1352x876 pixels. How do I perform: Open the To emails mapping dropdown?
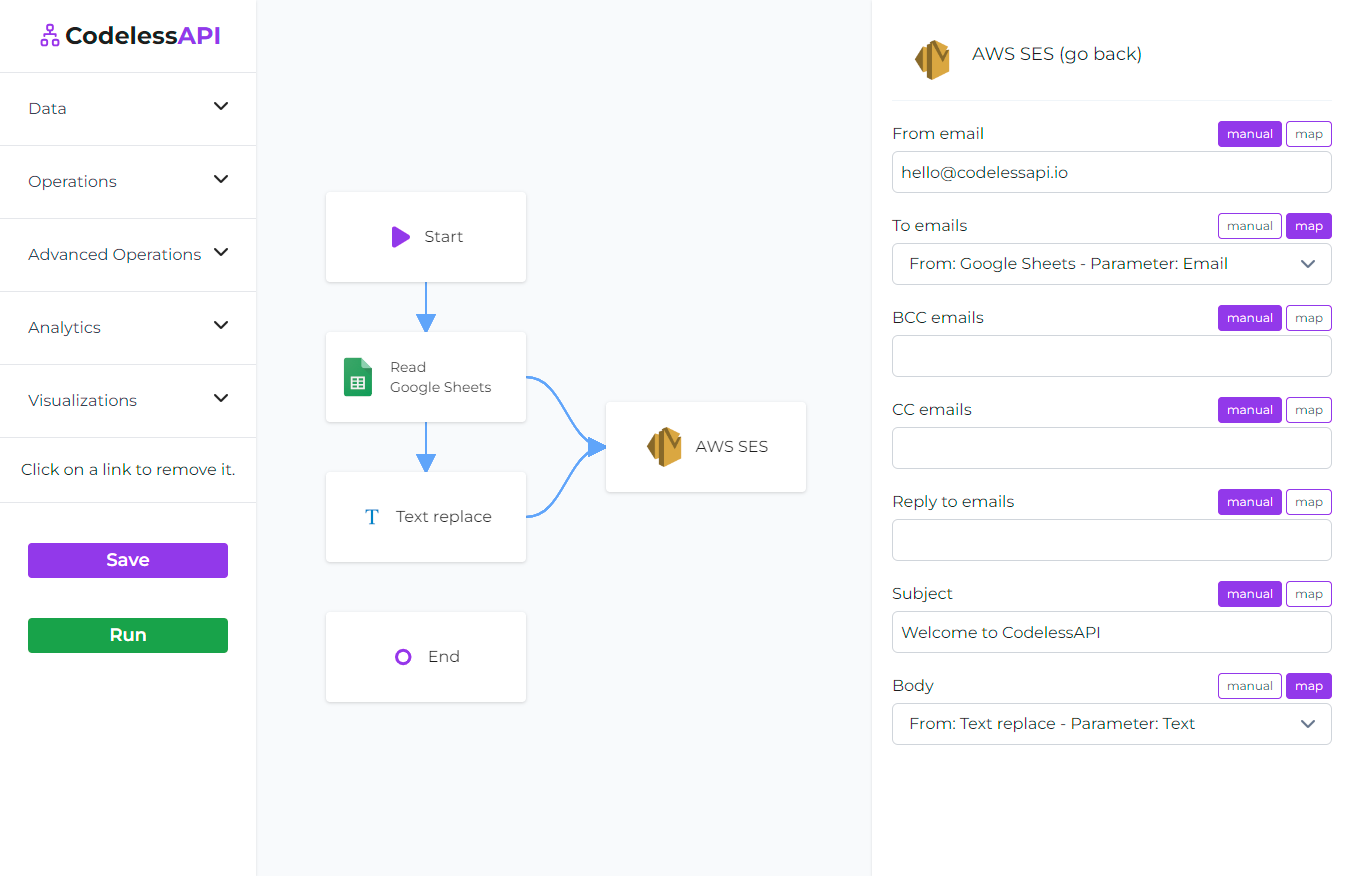(x=1112, y=264)
